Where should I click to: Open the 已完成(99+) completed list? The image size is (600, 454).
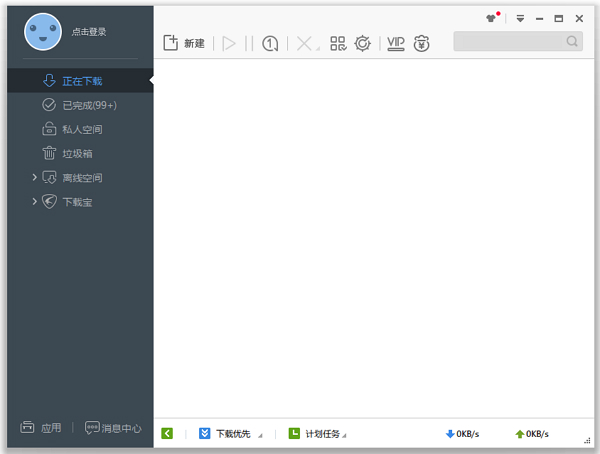click(80, 105)
